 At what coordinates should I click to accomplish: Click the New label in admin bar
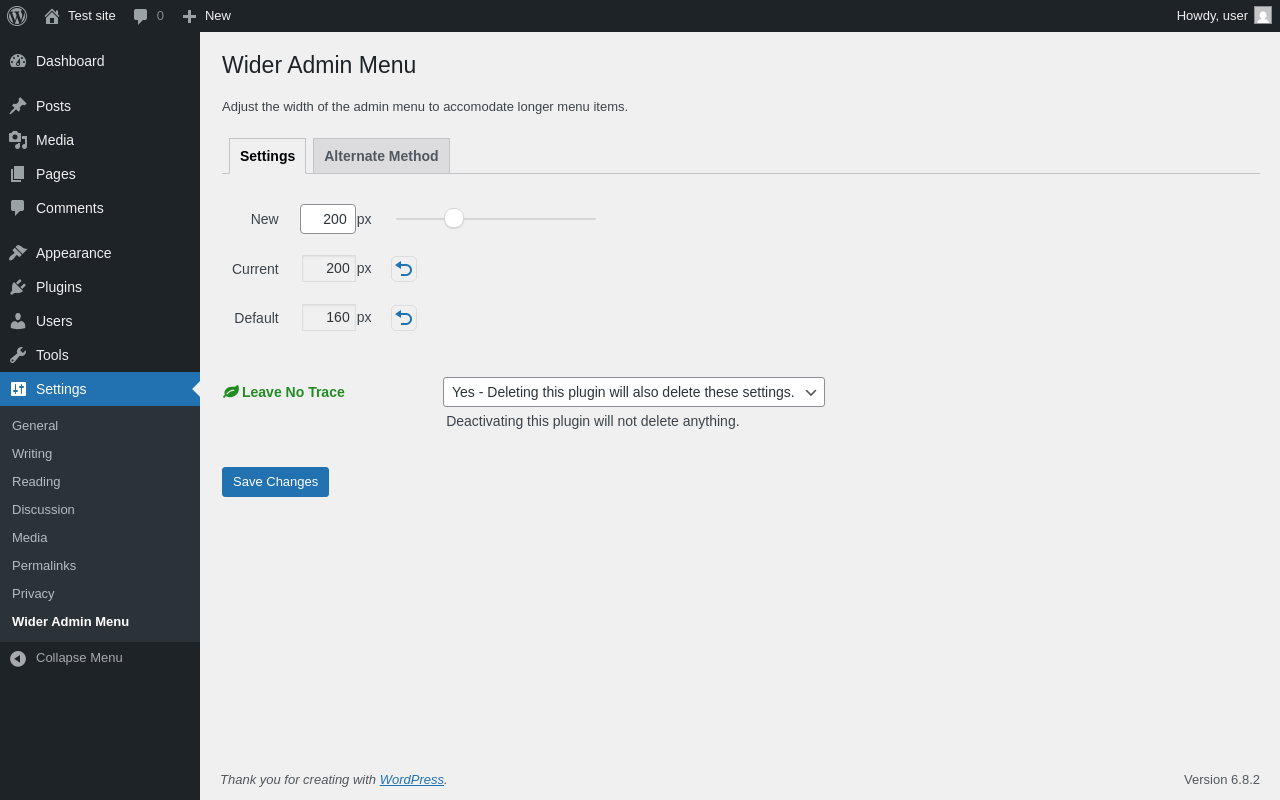coord(218,16)
